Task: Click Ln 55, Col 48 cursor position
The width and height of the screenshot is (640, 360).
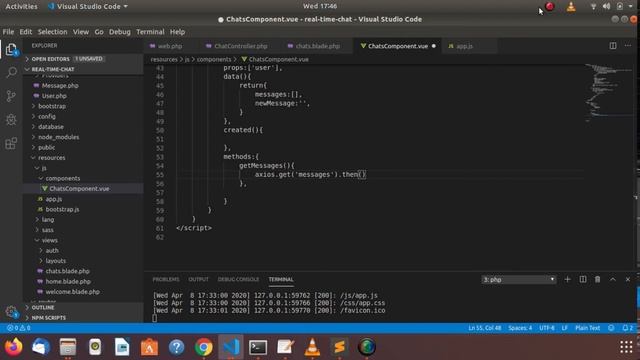Action: tap(484, 328)
